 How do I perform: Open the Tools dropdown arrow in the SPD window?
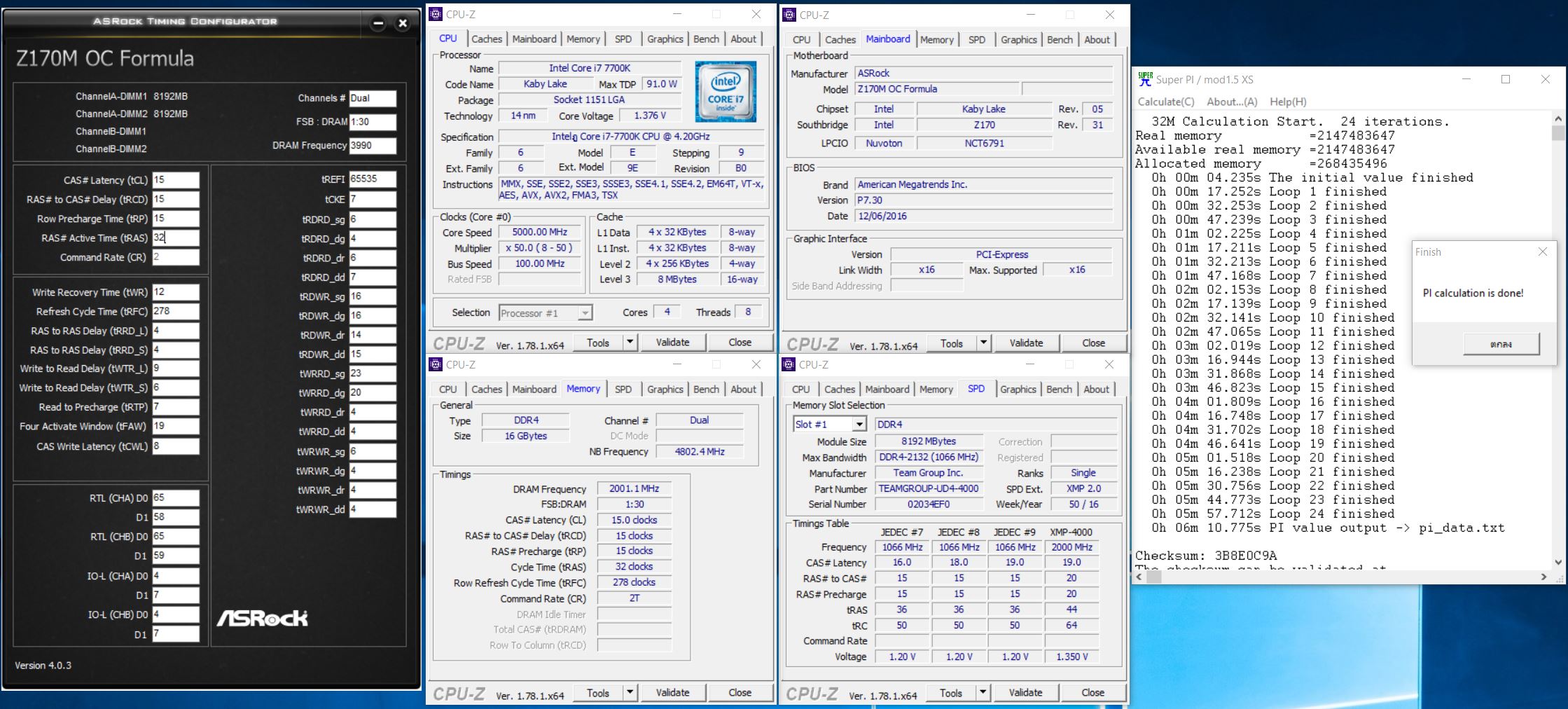(983, 693)
